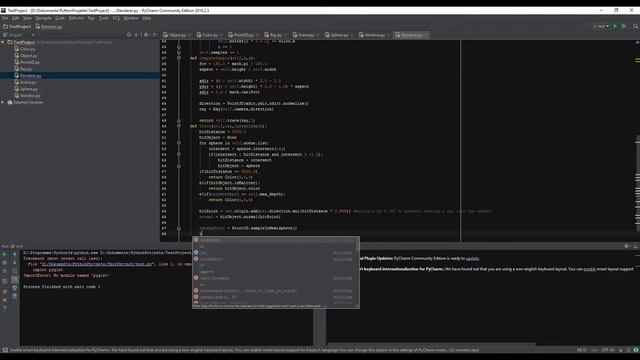Switch to the Object.py editor tab
The width and height of the screenshot is (640, 360).
pos(175,35)
